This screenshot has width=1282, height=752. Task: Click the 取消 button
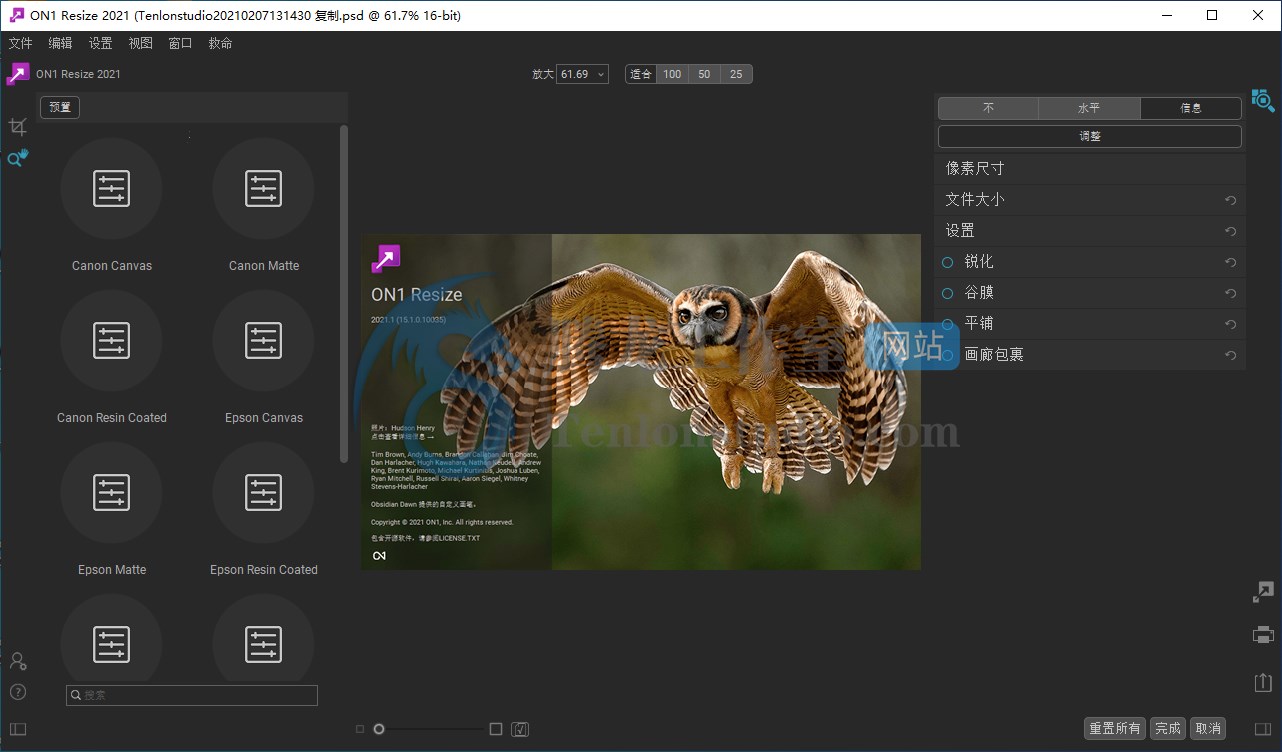point(1208,728)
